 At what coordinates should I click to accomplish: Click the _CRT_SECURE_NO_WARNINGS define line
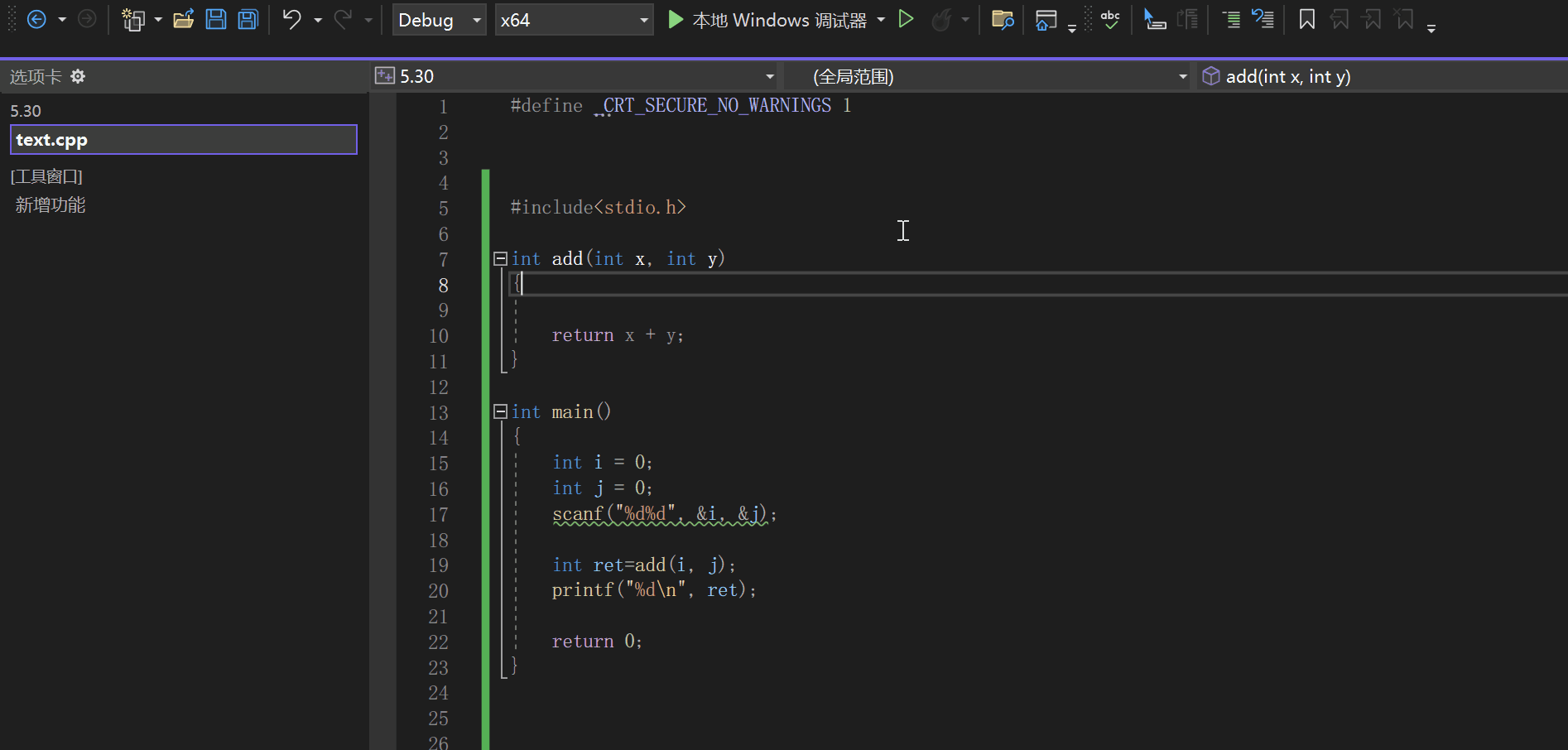(681, 106)
